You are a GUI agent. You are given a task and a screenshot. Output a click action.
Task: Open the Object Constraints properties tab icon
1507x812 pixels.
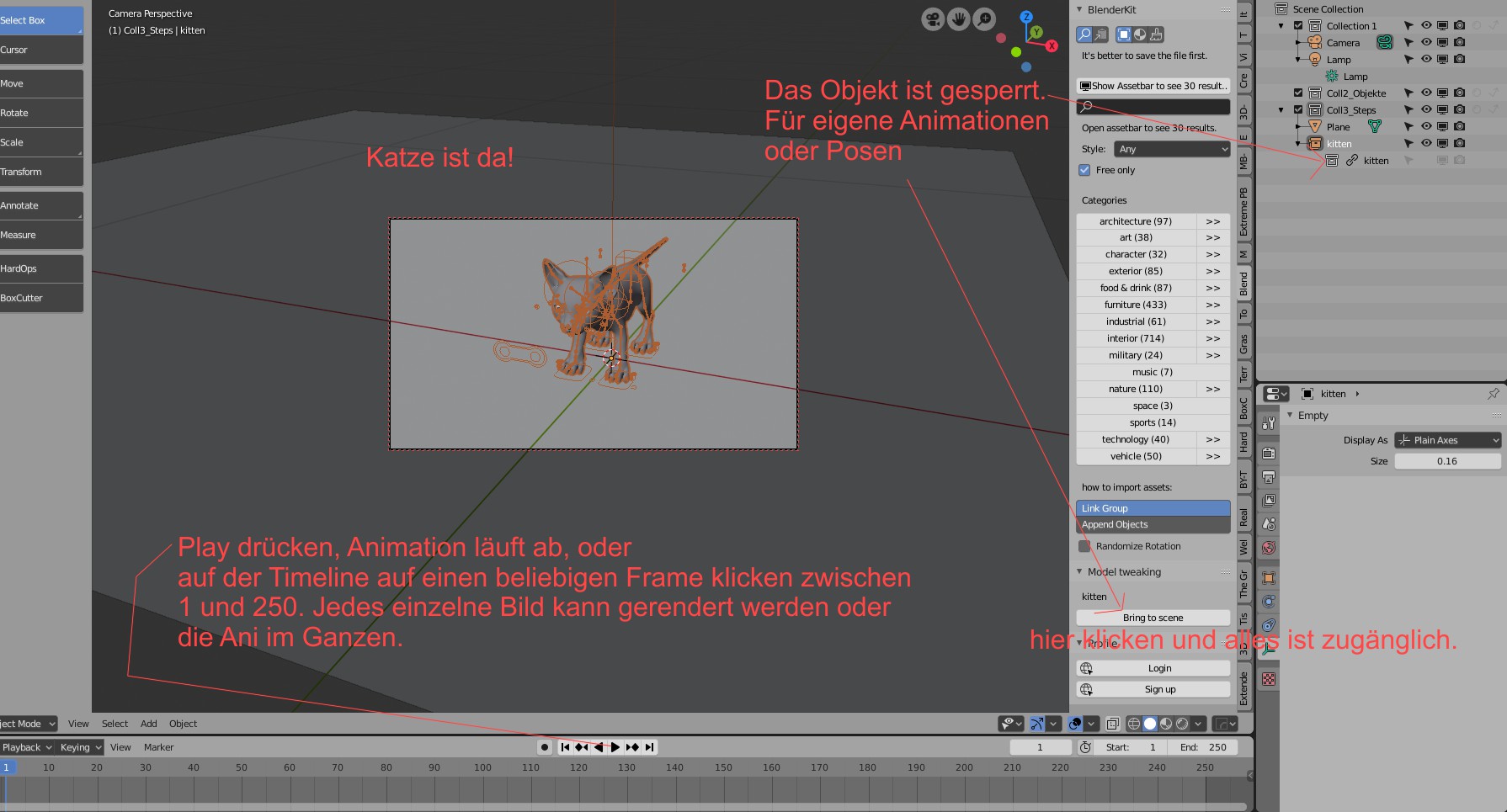tap(1269, 625)
